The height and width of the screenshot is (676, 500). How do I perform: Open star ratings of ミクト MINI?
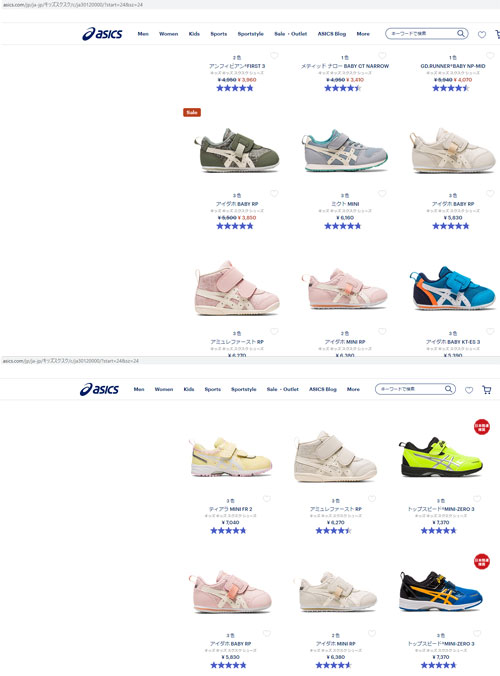[x=343, y=226]
